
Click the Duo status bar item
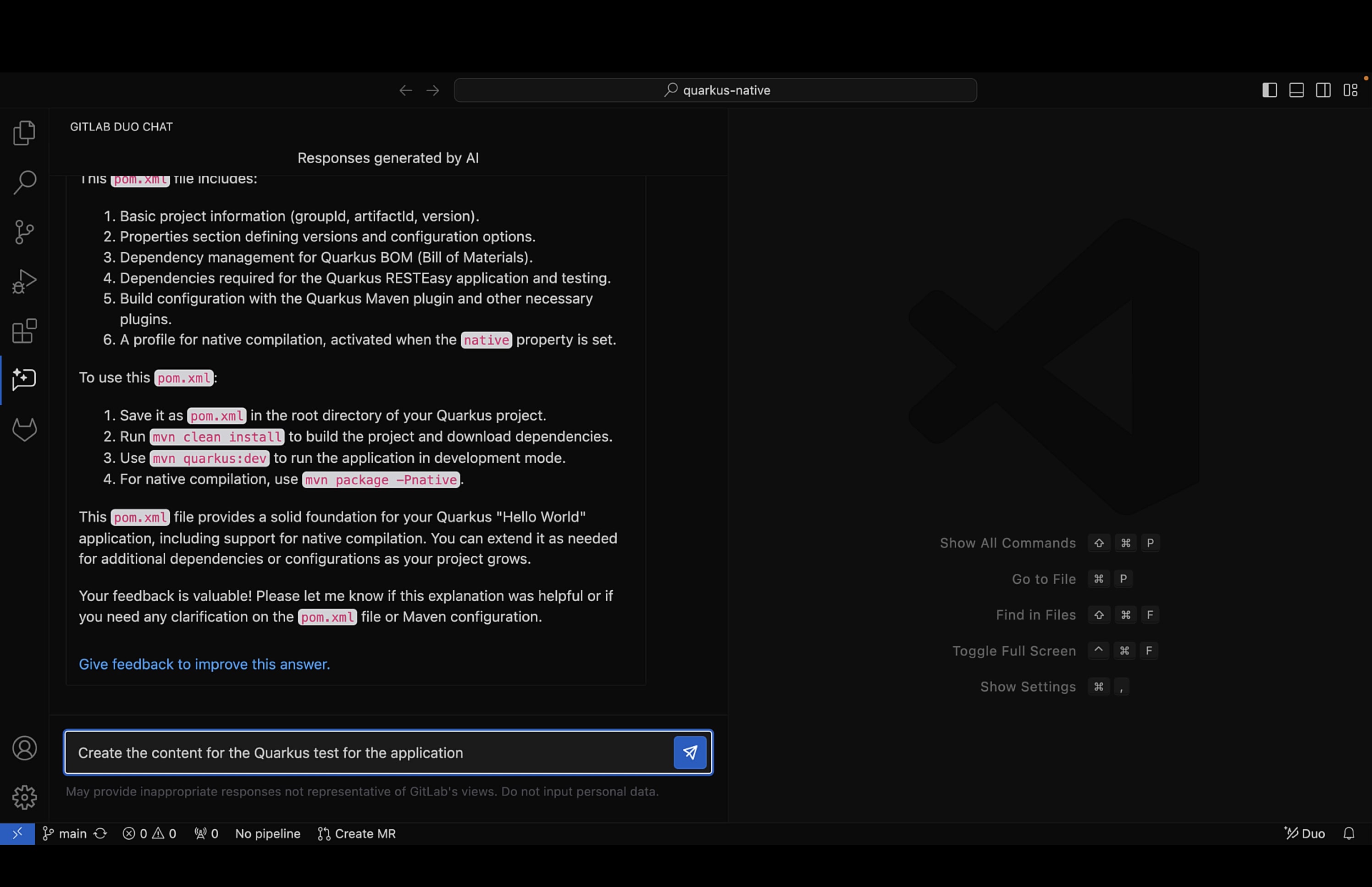coord(1305,833)
